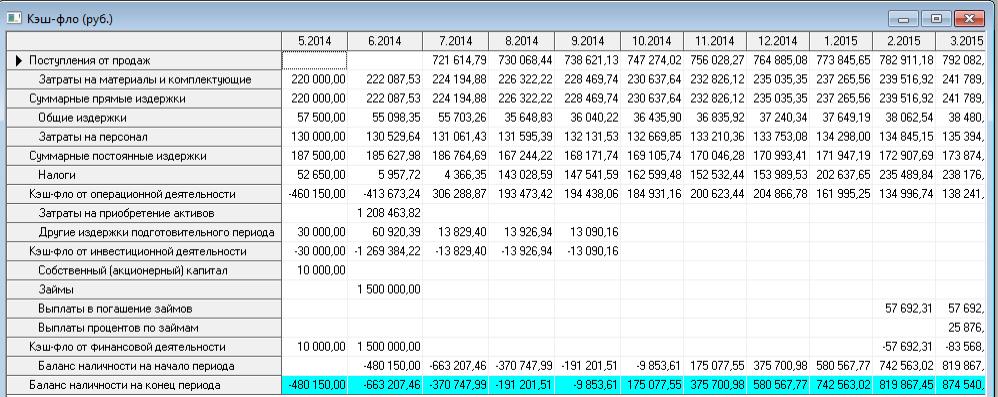Select row Суммарные прямые издержки
Screen dimensions: 998x397
[144, 99]
